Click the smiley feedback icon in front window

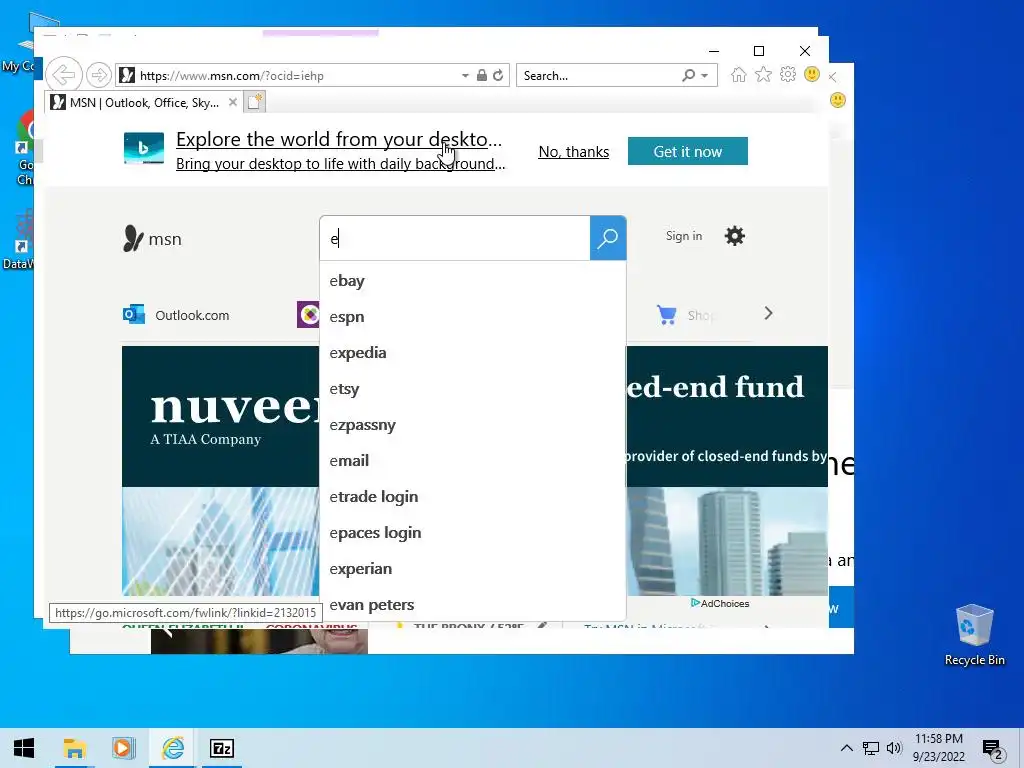[812, 74]
